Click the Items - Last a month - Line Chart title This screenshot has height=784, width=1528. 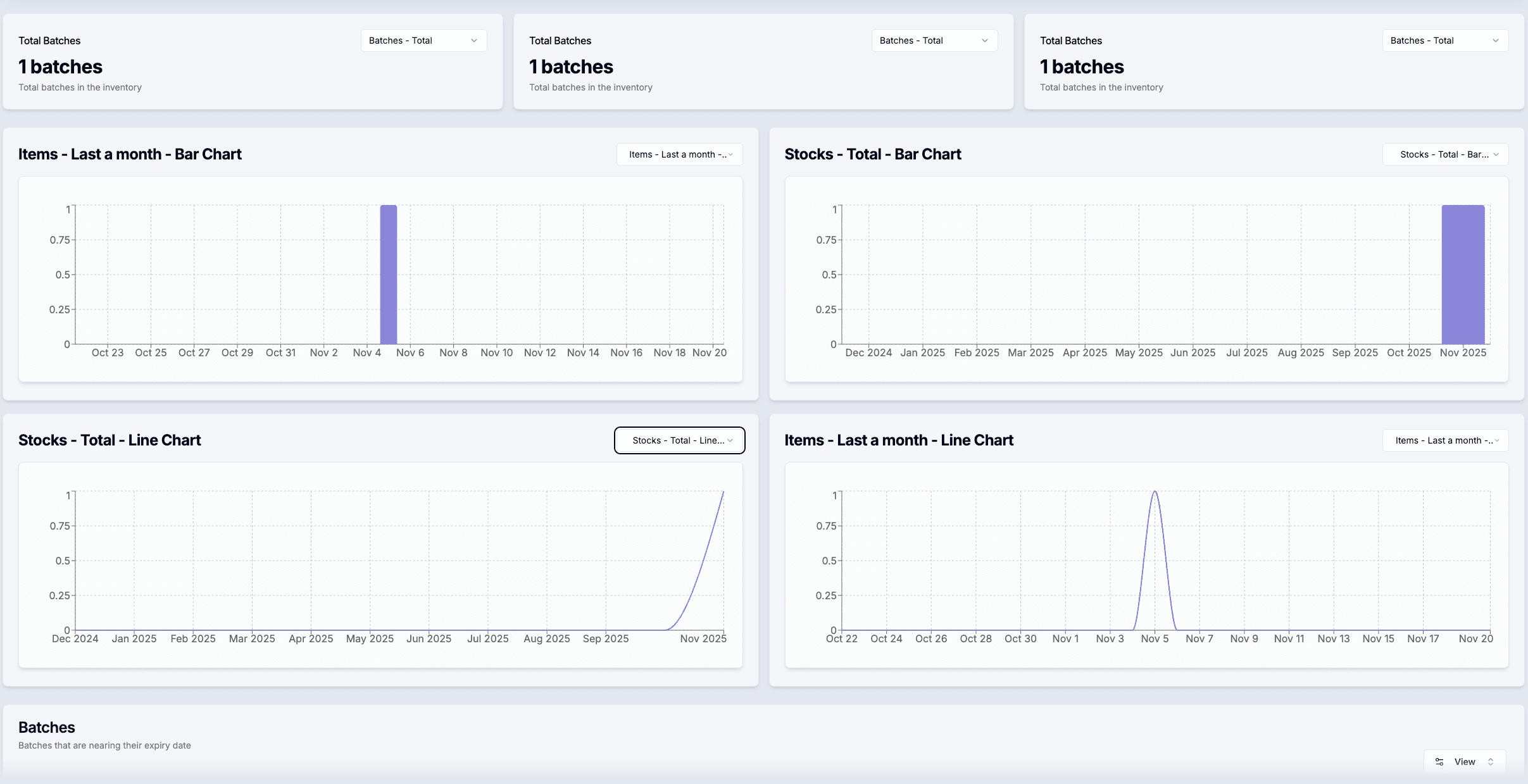[x=898, y=440]
